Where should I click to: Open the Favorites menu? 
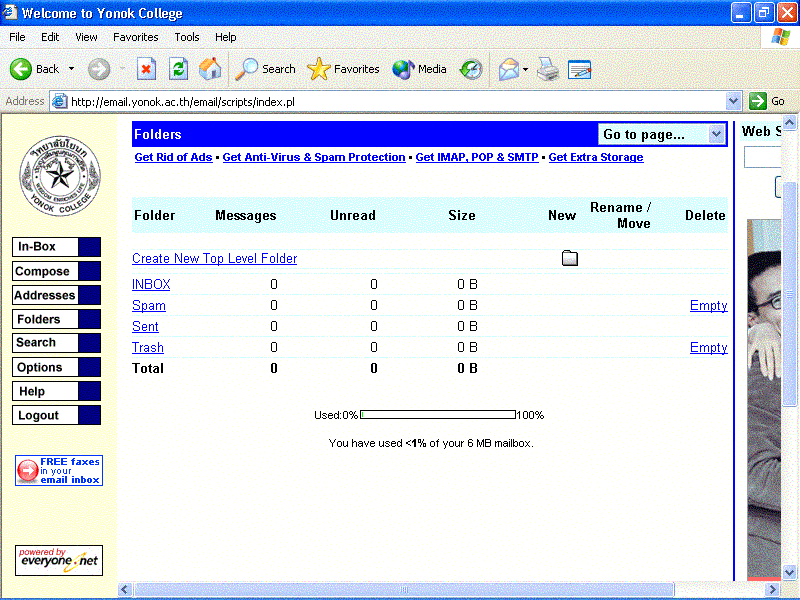pos(135,37)
